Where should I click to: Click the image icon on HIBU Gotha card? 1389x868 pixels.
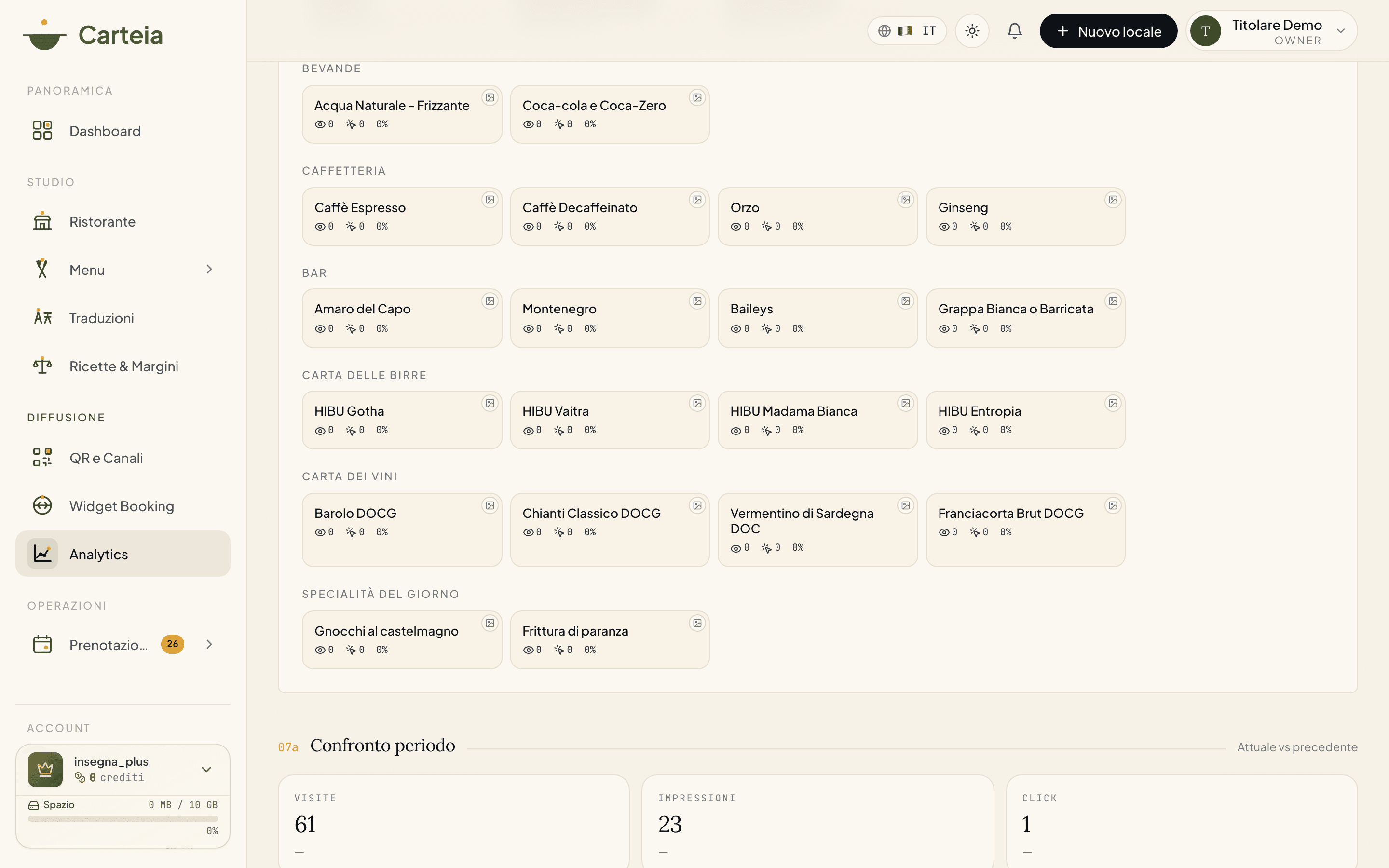pyautogui.click(x=490, y=404)
